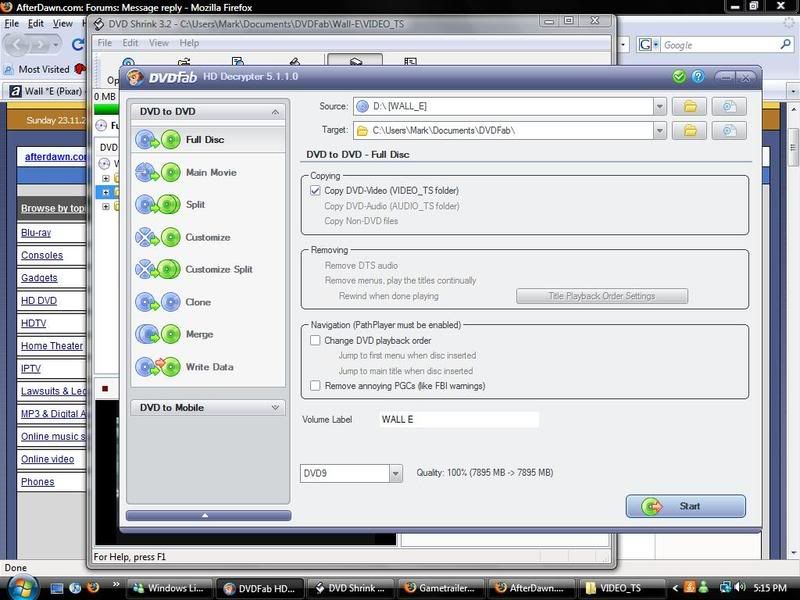The image size is (800, 600).
Task: Open the Phones topic link
Action: tap(38, 482)
